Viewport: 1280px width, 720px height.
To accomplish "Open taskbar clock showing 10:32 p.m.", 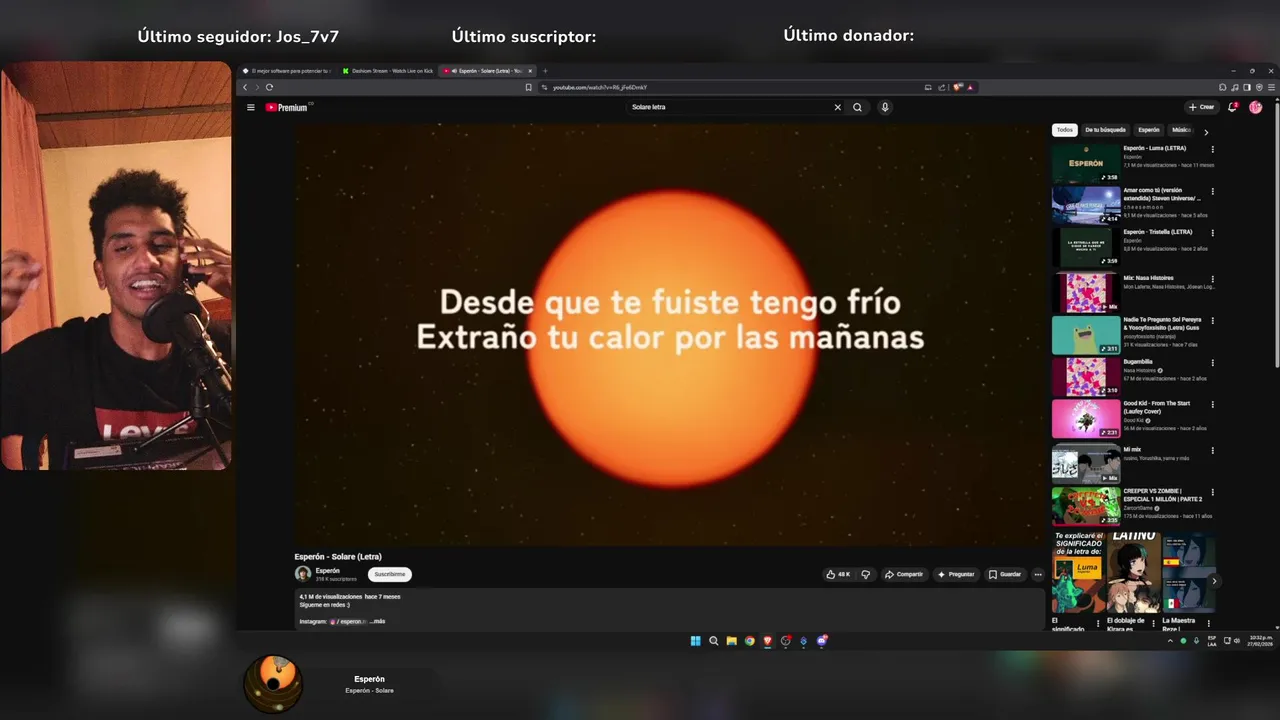I will coord(1261,641).
